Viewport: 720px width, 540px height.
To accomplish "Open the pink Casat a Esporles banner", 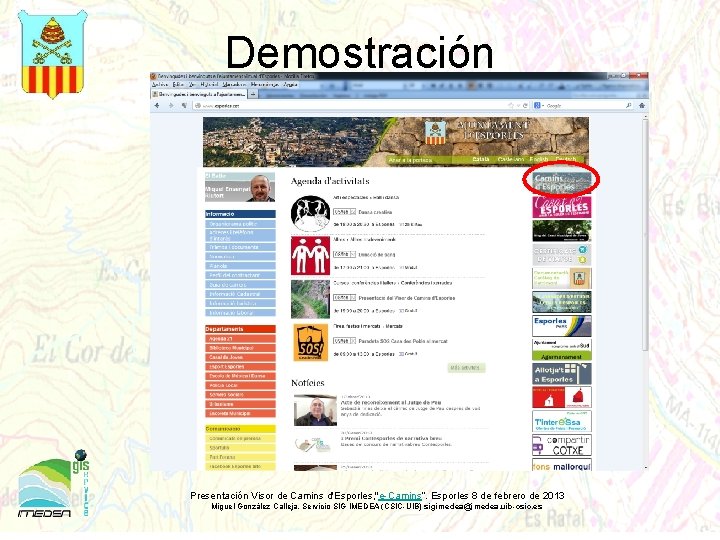I will click(562, 207).
